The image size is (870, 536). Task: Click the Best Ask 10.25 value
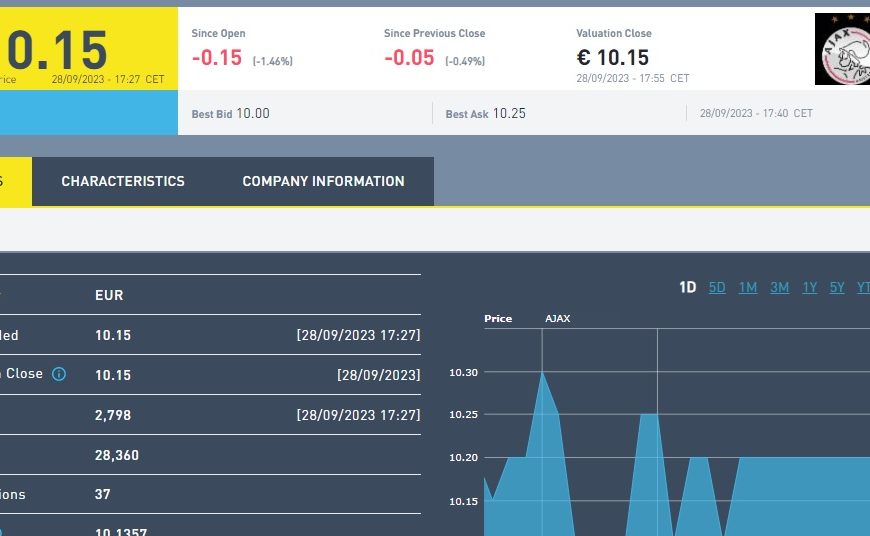[x=509, y=114]
